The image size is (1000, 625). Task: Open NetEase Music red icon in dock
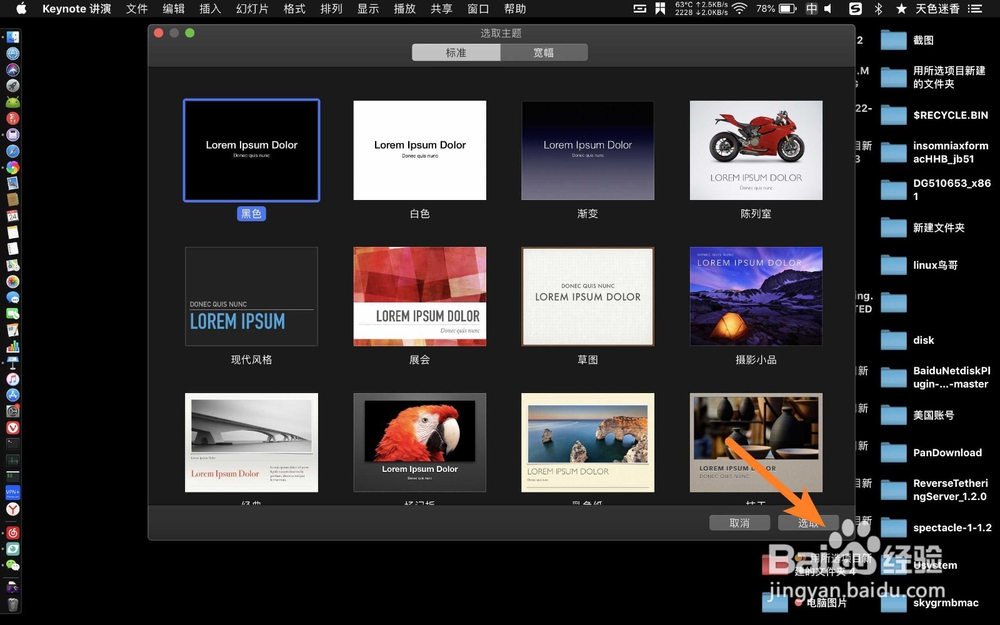pos(13,533)
